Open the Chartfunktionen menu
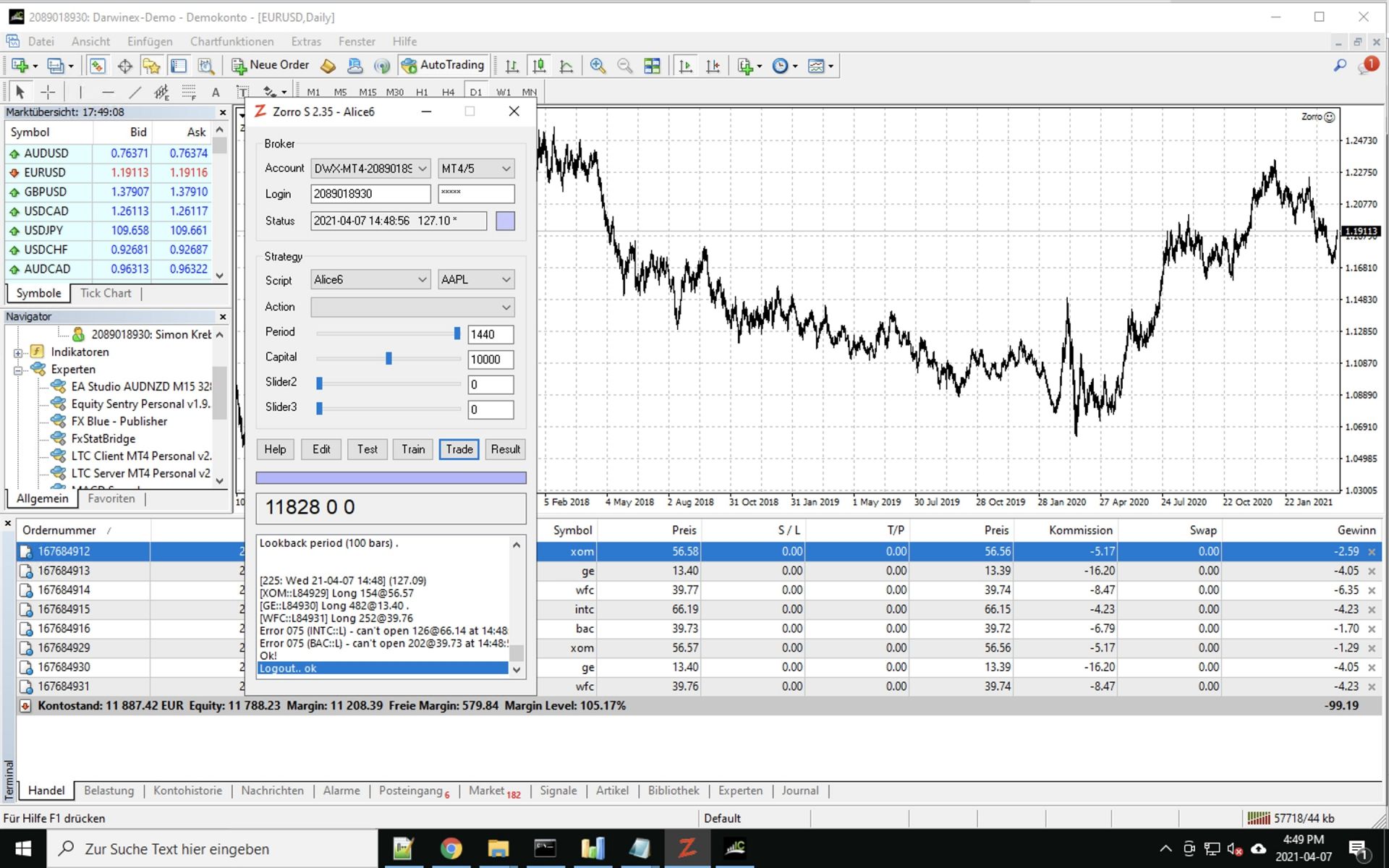 pyautogui.click(x=231, y=41)
